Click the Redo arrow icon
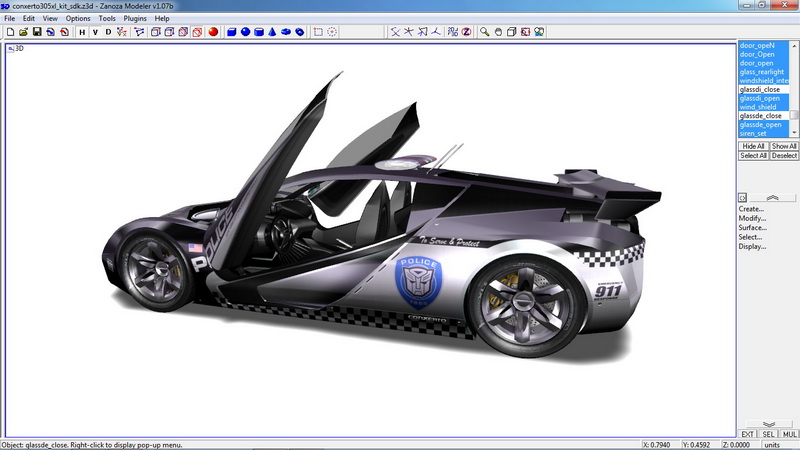The image size is (800, 450). [x=64, y=32]
